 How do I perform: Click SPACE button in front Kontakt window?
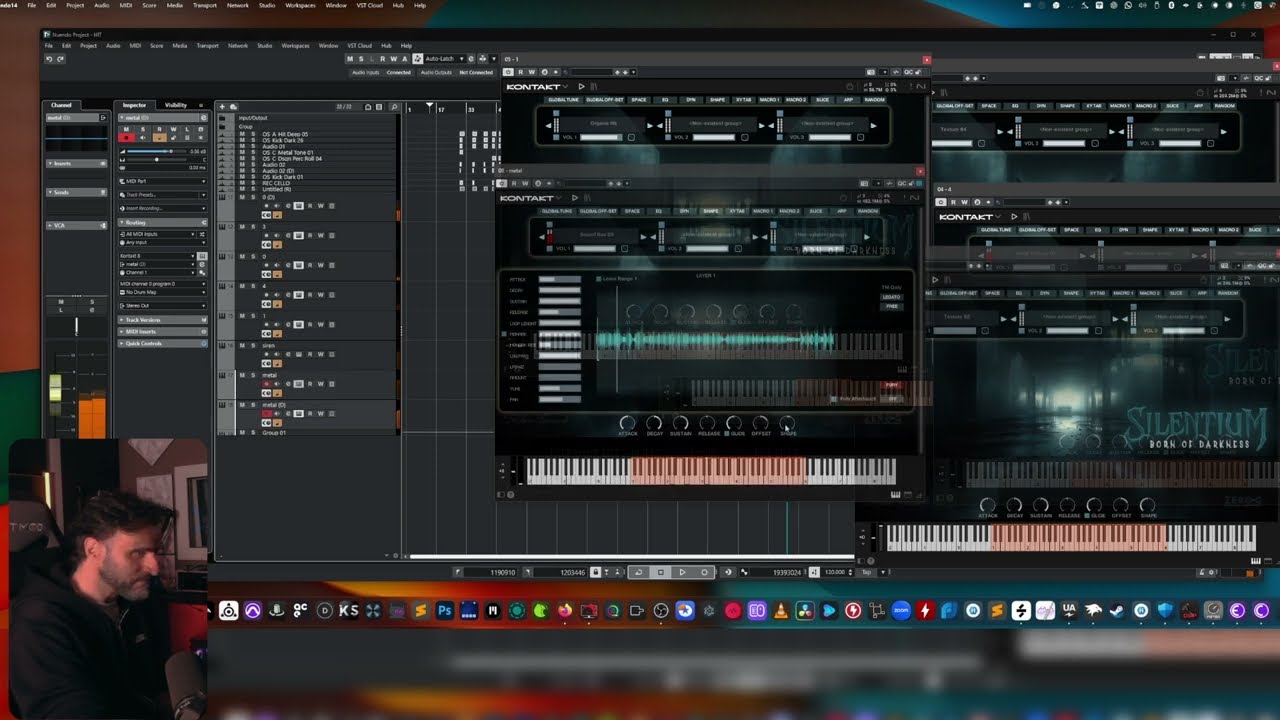coord(632,211)
